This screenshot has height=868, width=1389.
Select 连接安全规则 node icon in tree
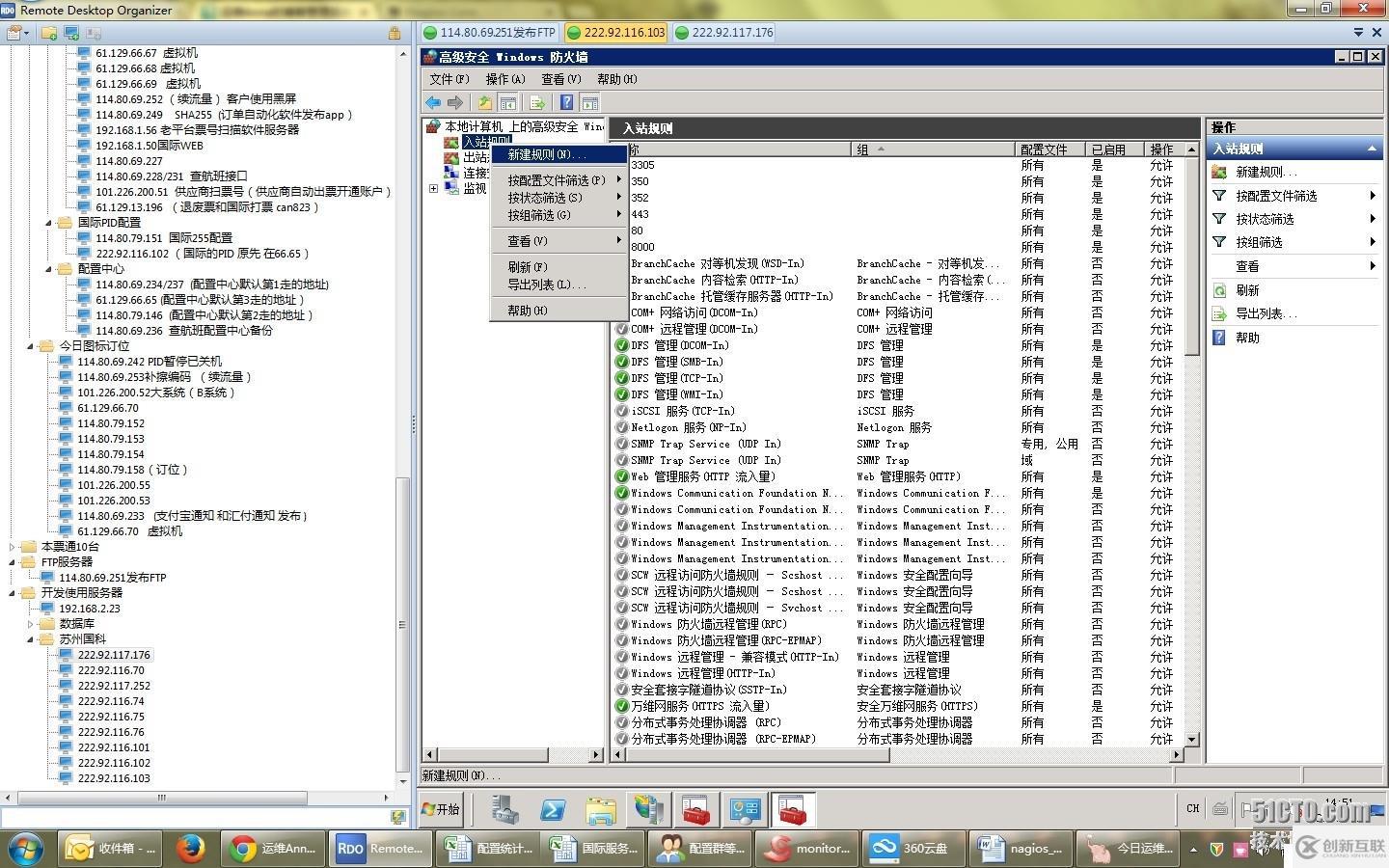pos(450,173)
